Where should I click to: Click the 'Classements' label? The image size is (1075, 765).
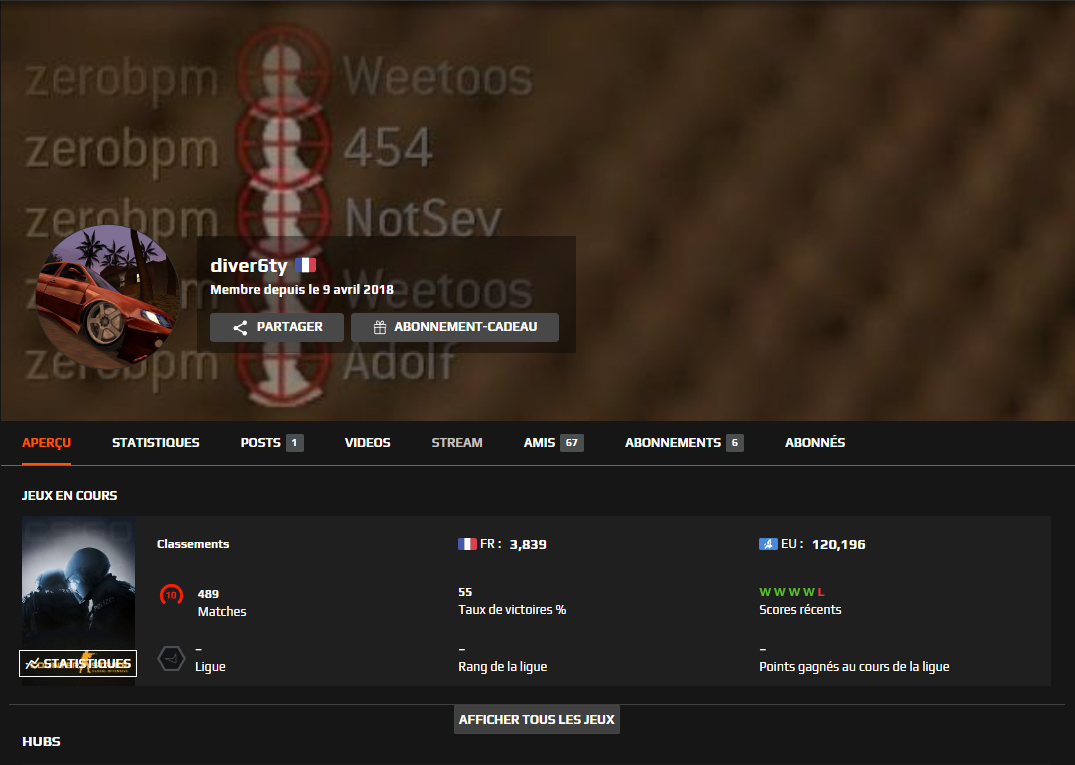[193, 544]
